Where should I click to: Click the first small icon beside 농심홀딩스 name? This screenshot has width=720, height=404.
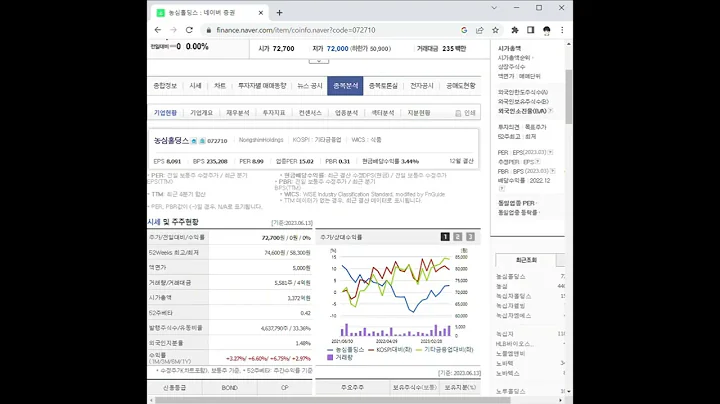[x=194, y=141]
